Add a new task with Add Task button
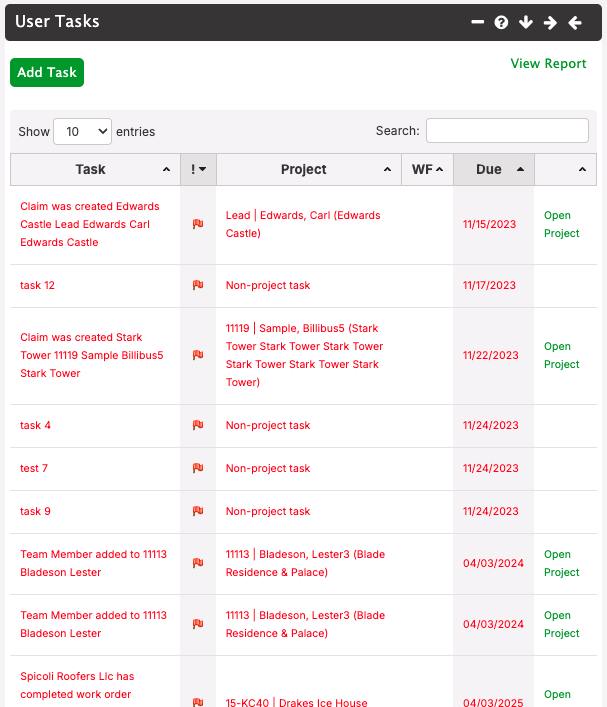The height and width of the screenshot is (707, 607). click(x=47, y=72)
